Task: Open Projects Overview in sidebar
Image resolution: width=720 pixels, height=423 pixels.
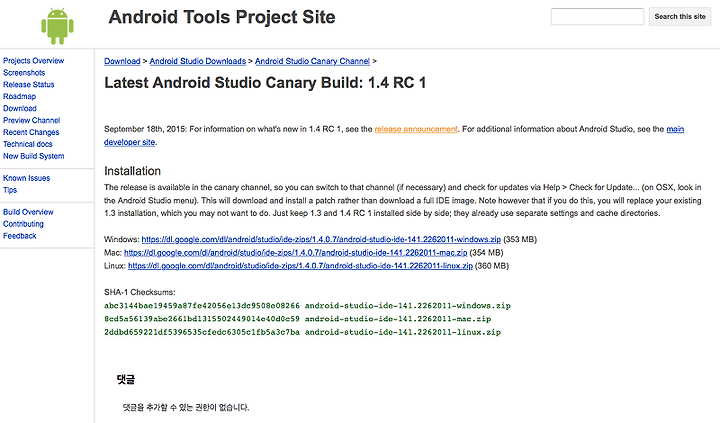Action: click(x=34, y=61)
